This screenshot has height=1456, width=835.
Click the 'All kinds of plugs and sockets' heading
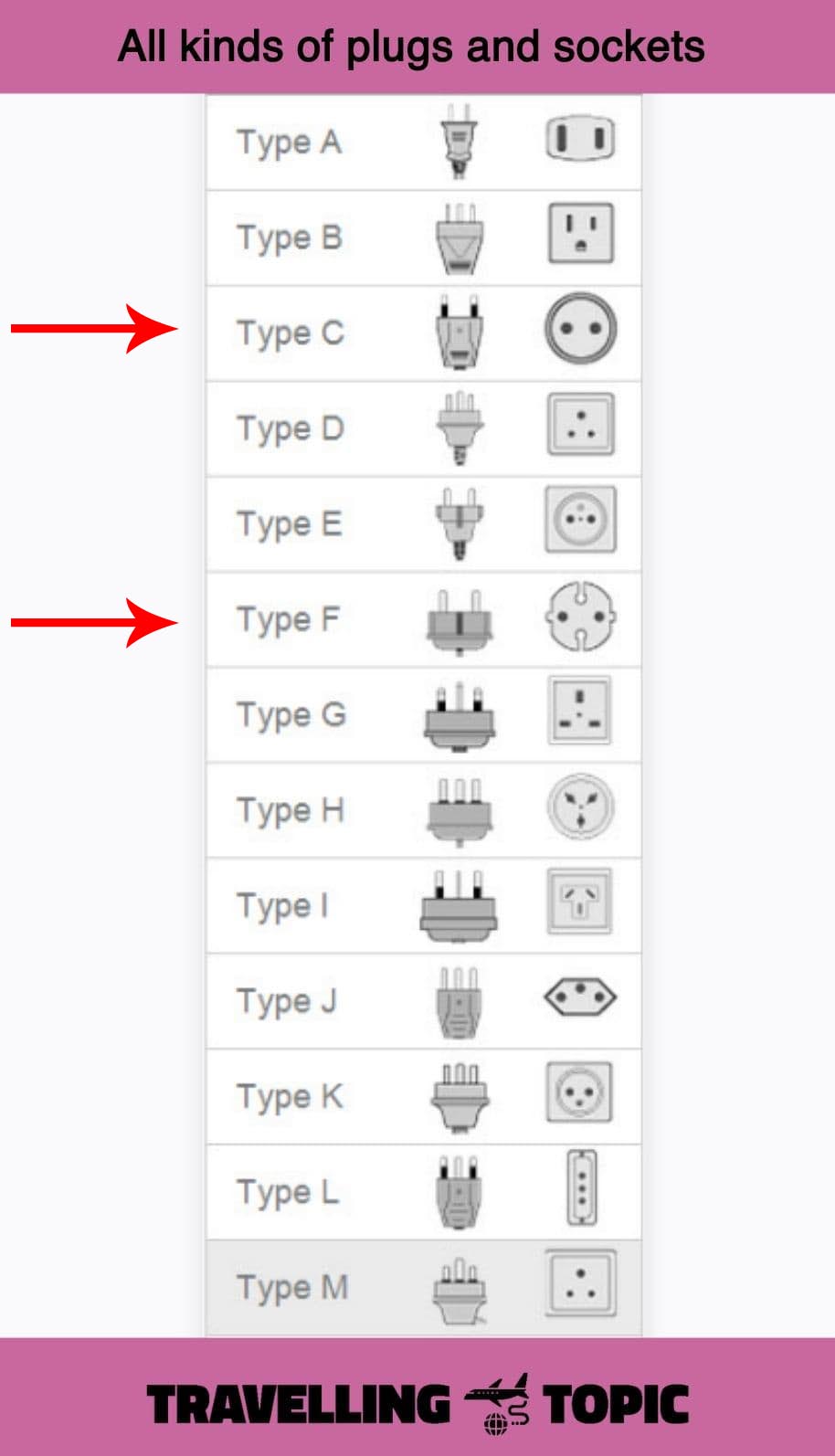(411, 47)
